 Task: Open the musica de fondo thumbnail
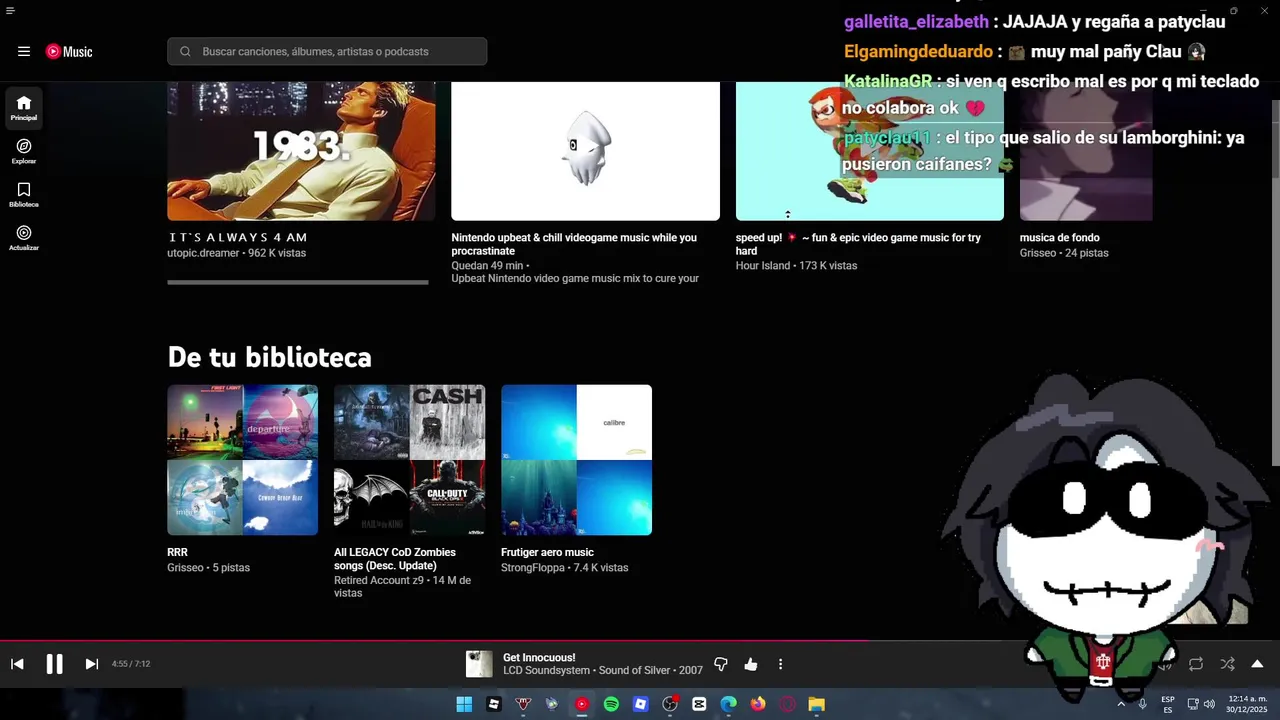click(x=1086, y=151)
